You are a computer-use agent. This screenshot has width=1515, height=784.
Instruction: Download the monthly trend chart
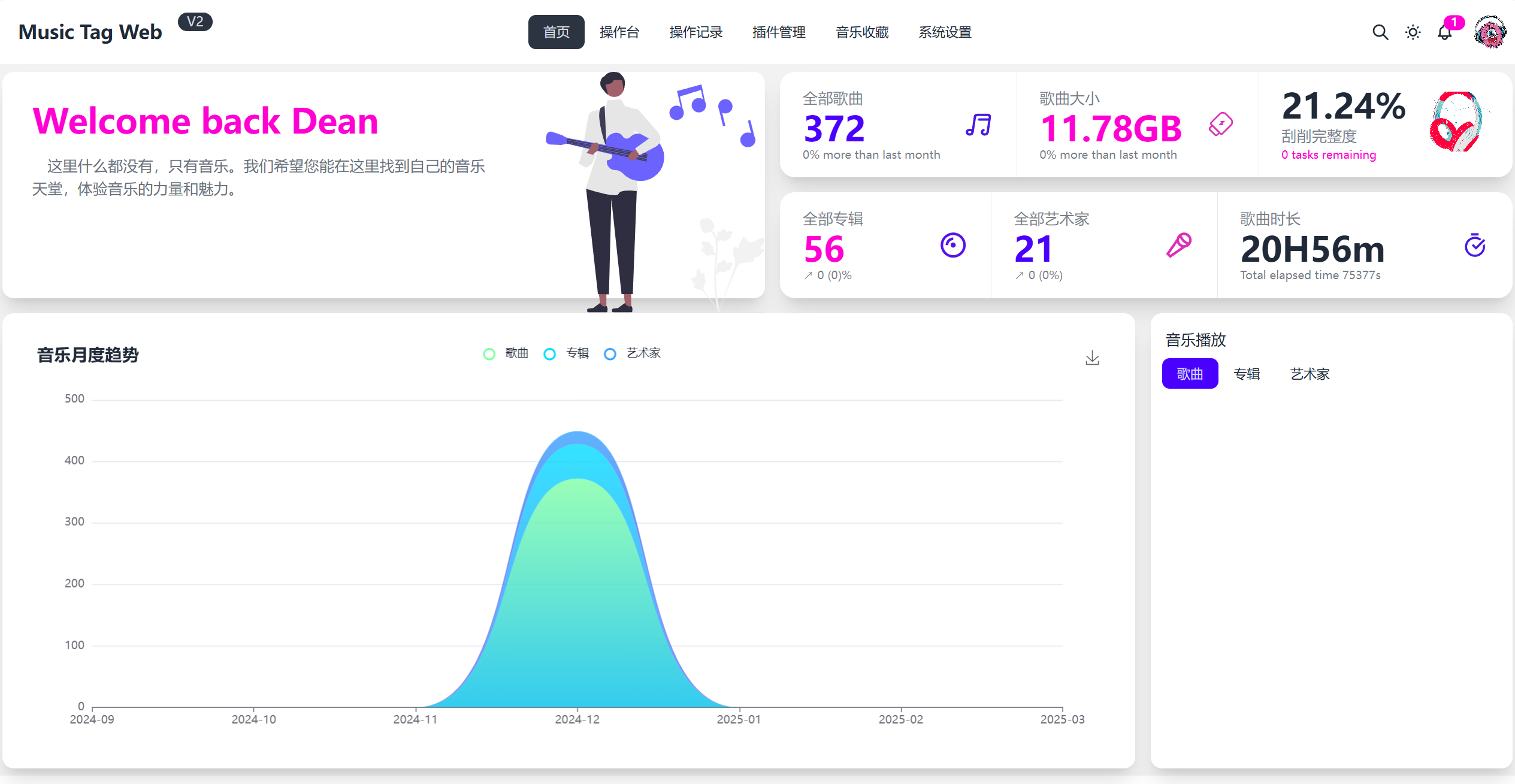point(1092,358)
